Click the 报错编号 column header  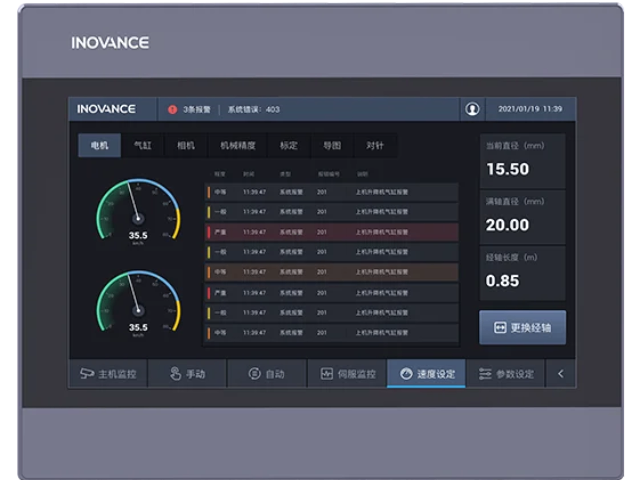(x=329, y=174)
